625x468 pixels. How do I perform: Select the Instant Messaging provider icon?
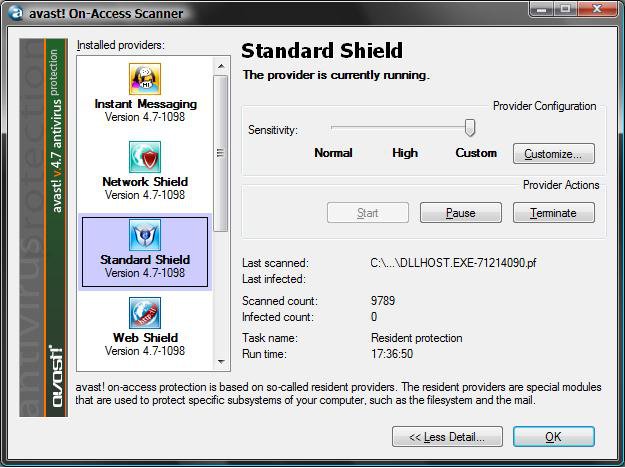[145, 79]
